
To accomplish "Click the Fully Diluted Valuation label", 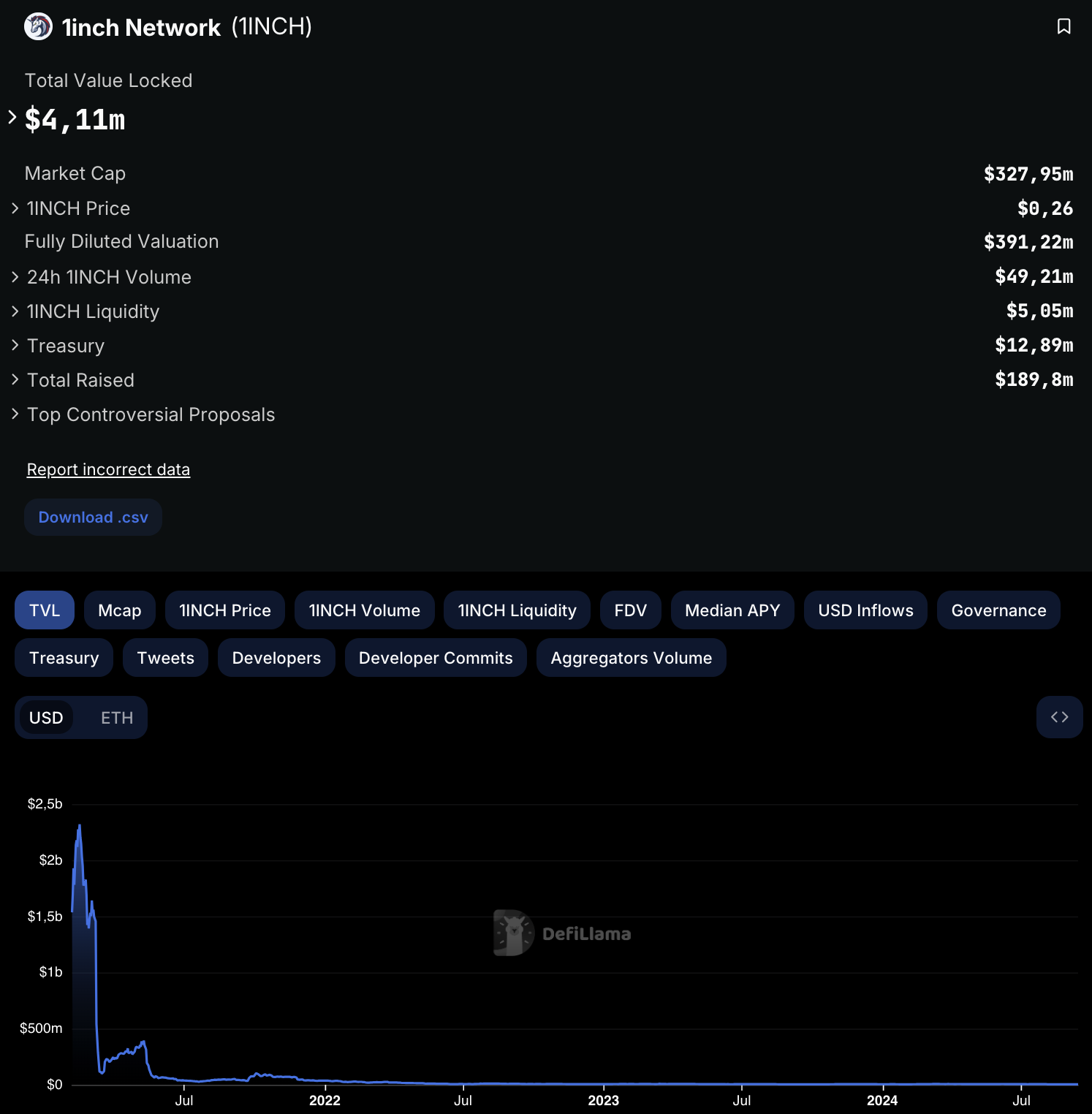I will point(121,241).
